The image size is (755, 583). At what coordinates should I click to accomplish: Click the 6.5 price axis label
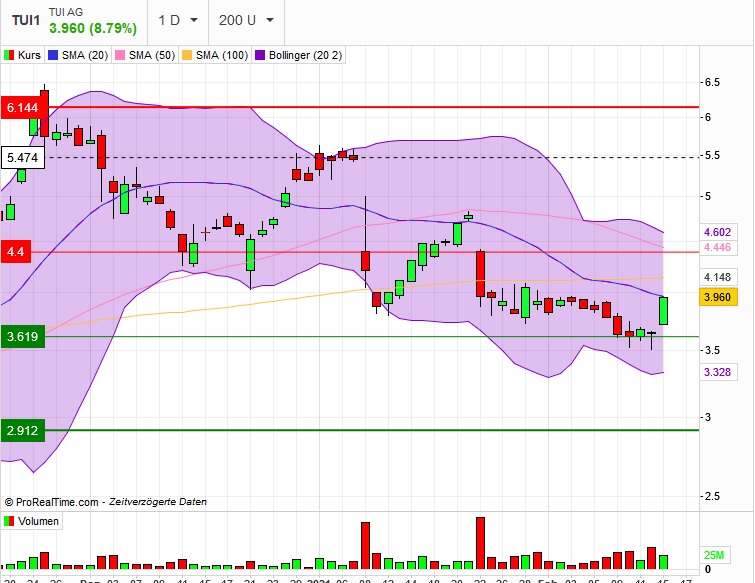pos(712,82)
